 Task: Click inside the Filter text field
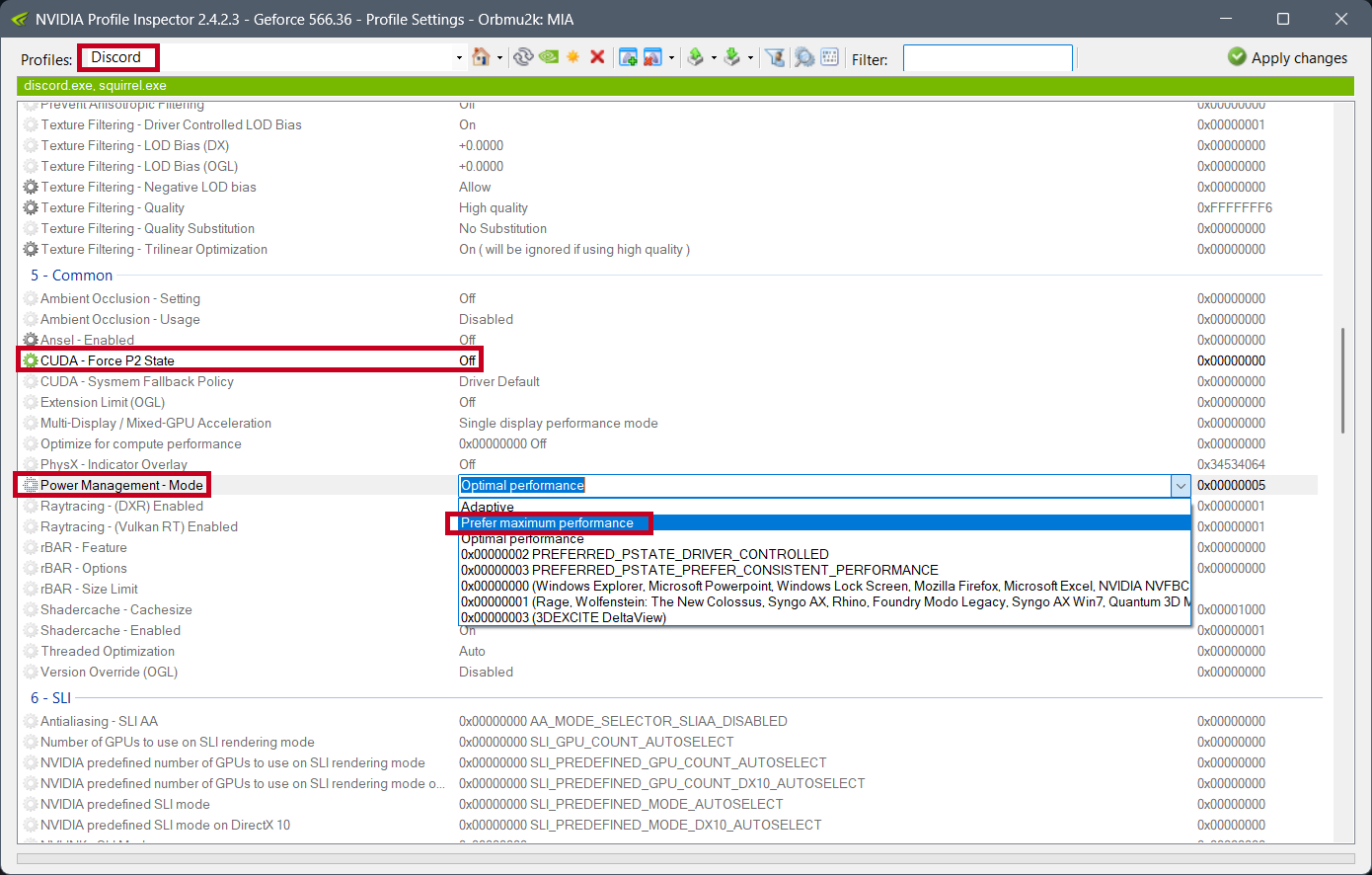click(987, 58)
